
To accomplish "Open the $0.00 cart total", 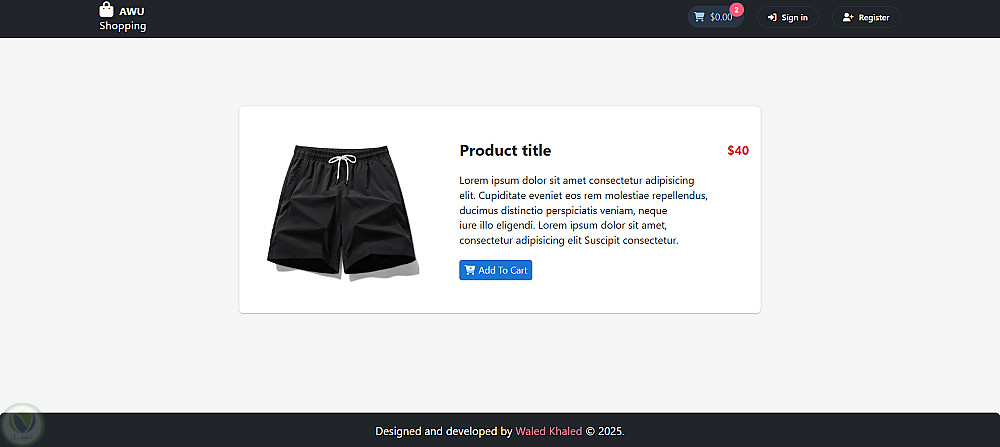I will 720,17.
